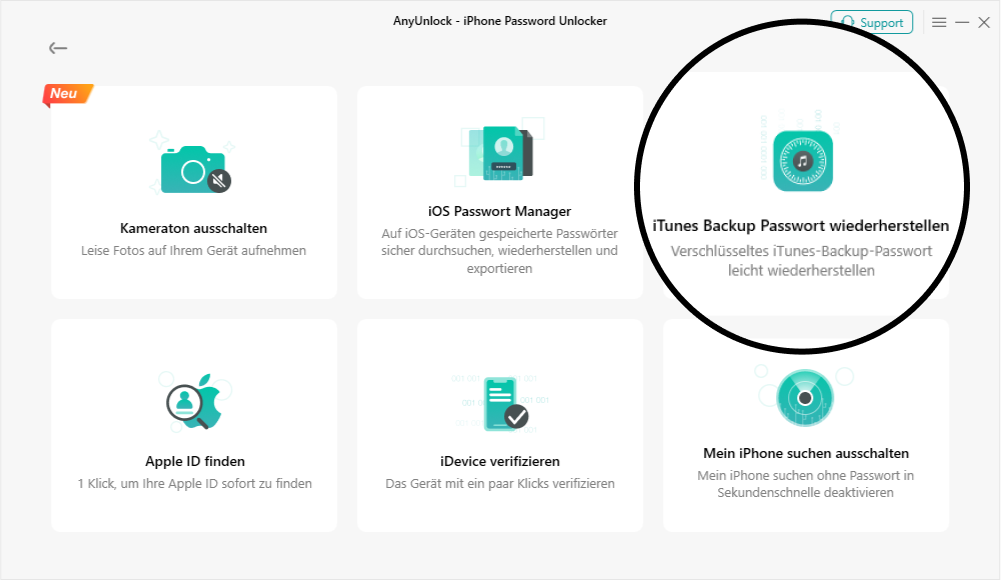The width and height of the screenshot is (1001, 580).
Task: Click '1 Klick, um Ihre Apple ID' description
Action: (x=195, y=484)
